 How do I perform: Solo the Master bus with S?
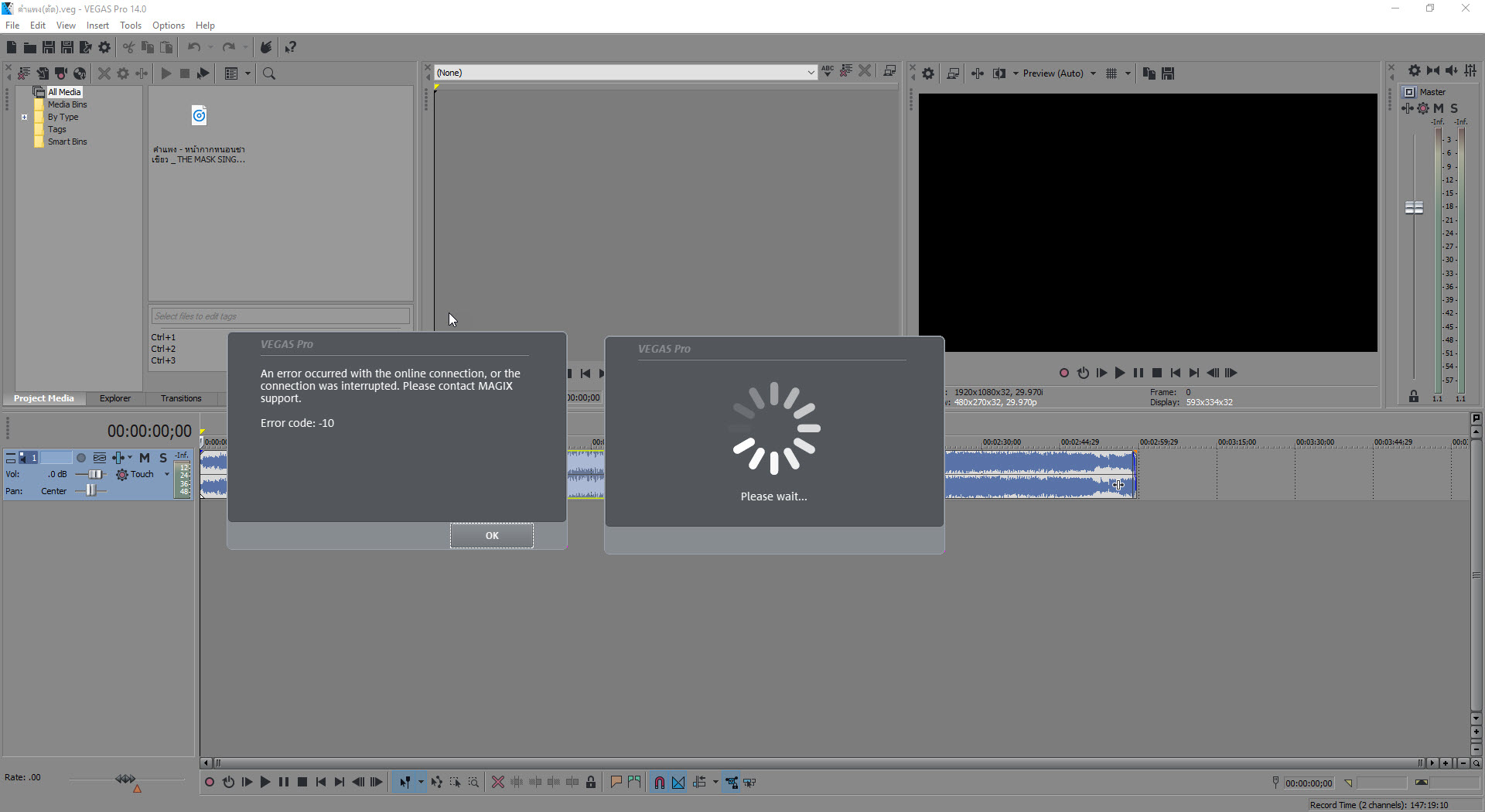[1454, 108]
